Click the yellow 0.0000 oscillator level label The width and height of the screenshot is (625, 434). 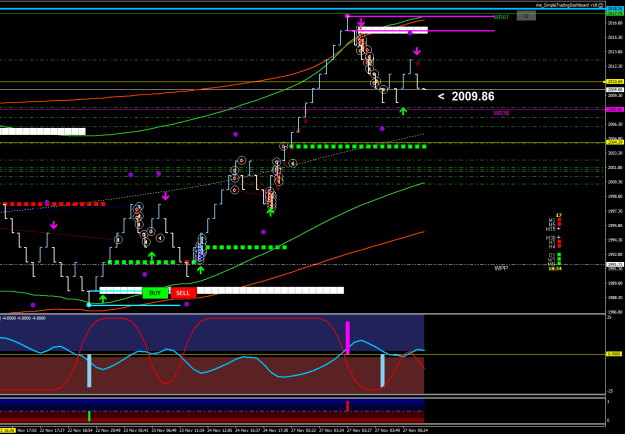point(613,353)
